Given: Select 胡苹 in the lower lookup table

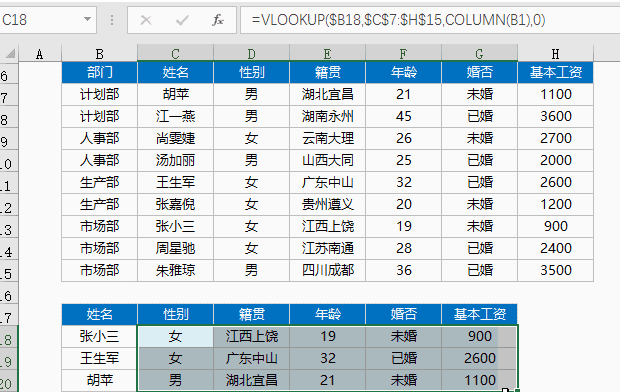Looking at the screenshot, I should (99, 381).
